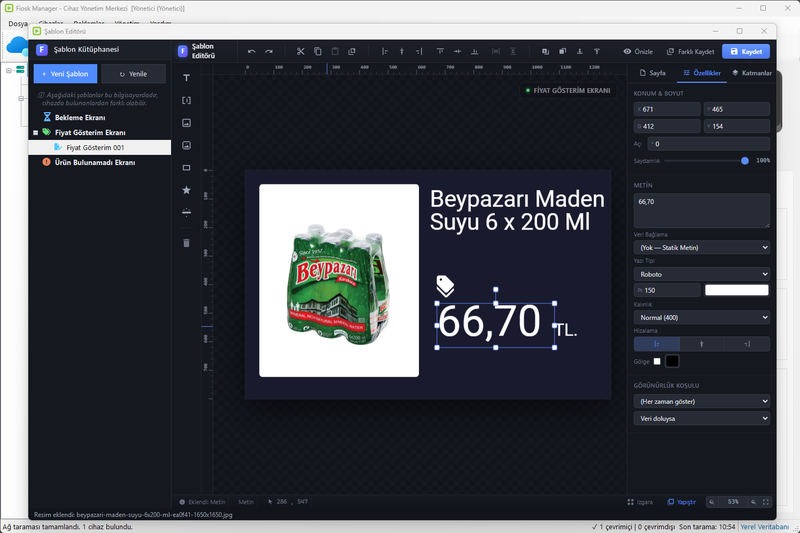Click the Redo arrow in the editor toolbar

point(269,52)
